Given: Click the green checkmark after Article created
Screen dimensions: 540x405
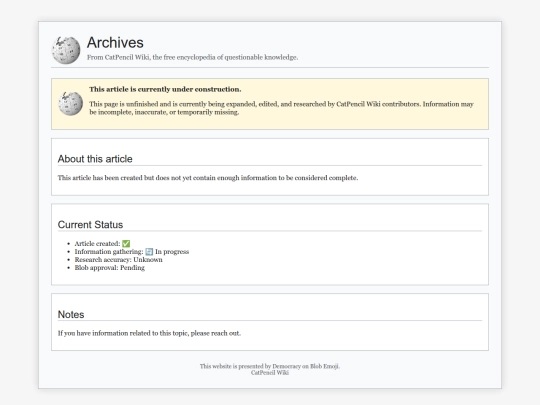Looking at the screenshot, I should (126, 244).
